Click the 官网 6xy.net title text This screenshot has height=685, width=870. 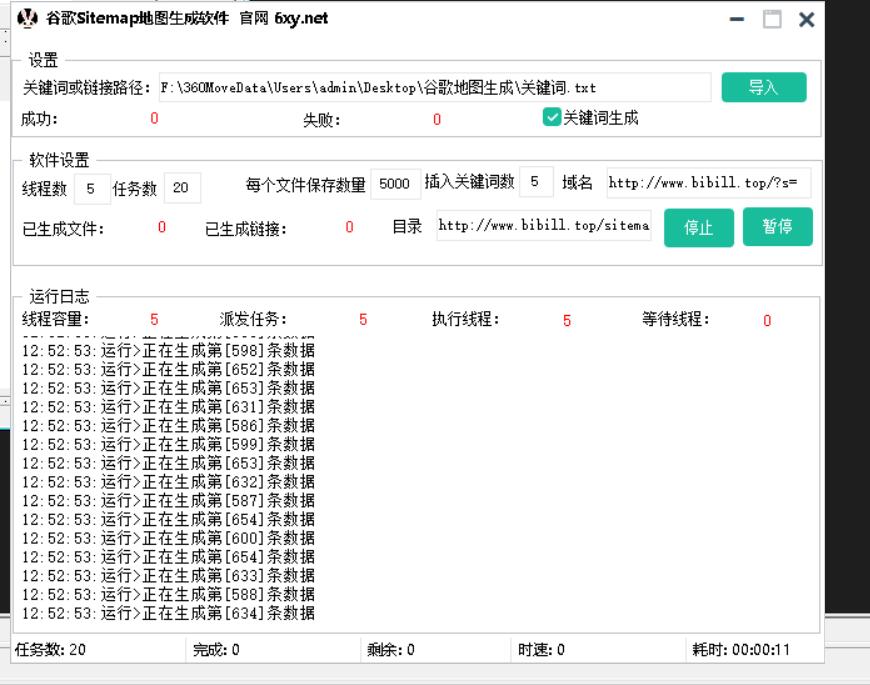[284, 18]
